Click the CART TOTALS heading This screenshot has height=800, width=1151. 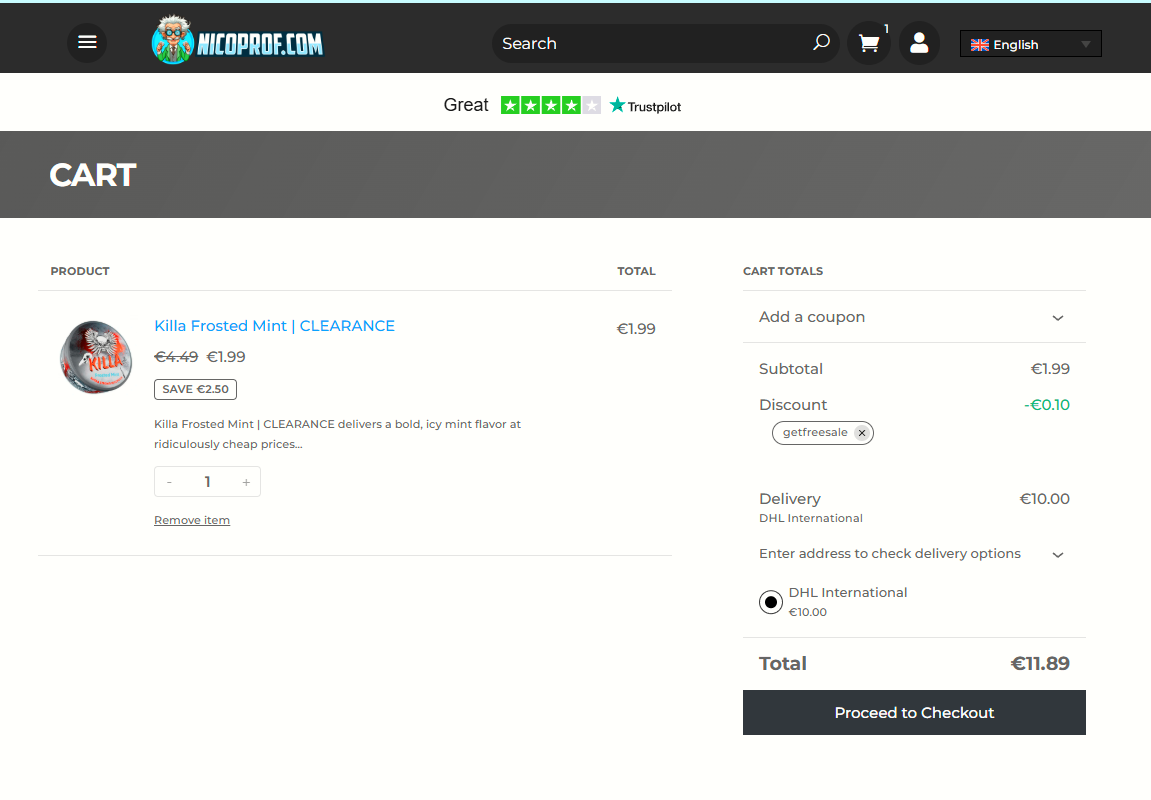pyautogui.click(x=783, y=271)
